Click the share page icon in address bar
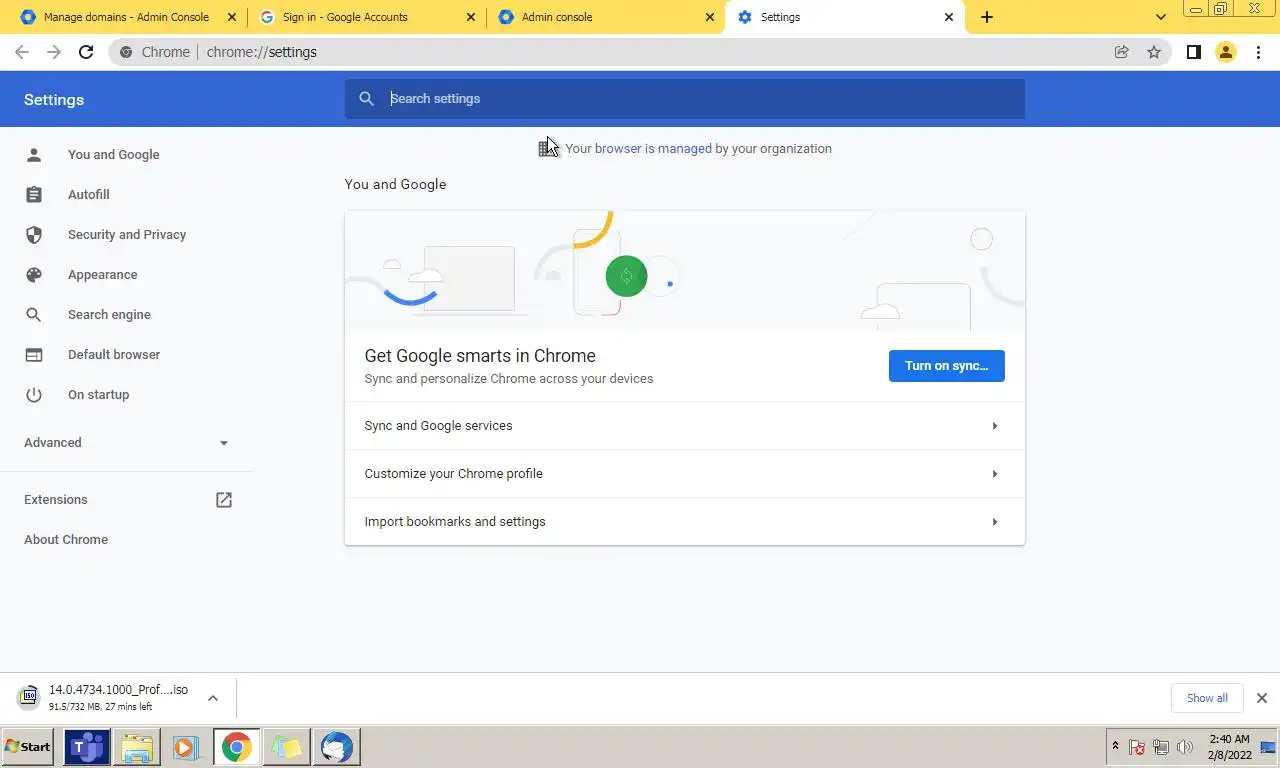This screenshot has width=1280, height=768. (x=1122, y=52)
